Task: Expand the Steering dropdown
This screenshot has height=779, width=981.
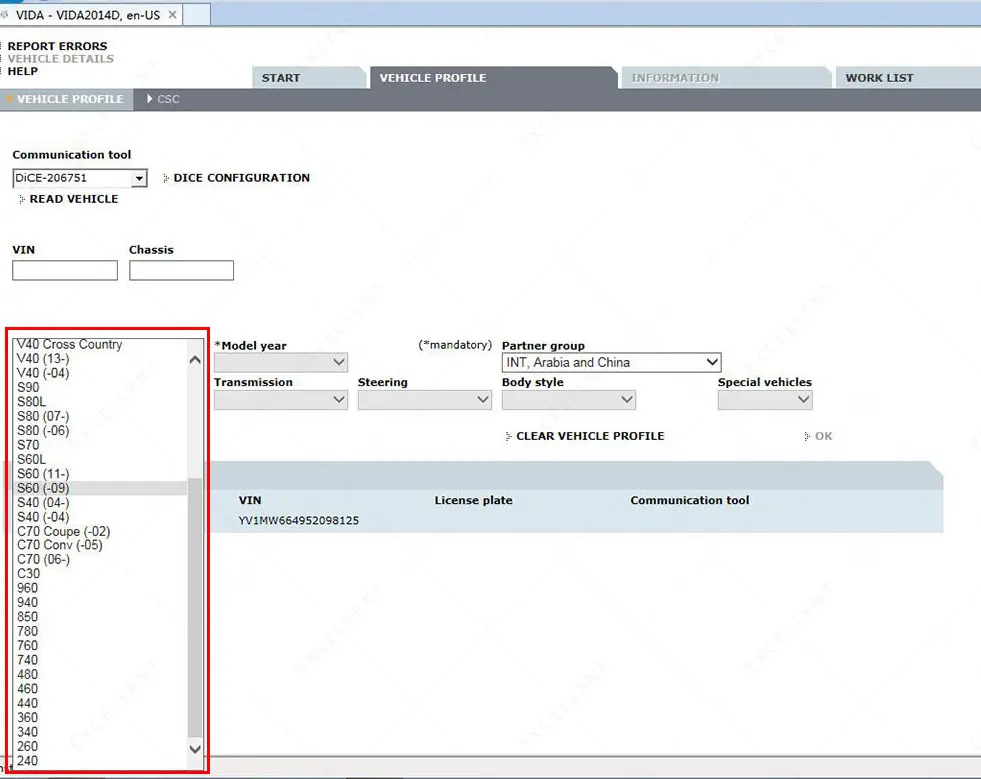Action: click(425, 399)
